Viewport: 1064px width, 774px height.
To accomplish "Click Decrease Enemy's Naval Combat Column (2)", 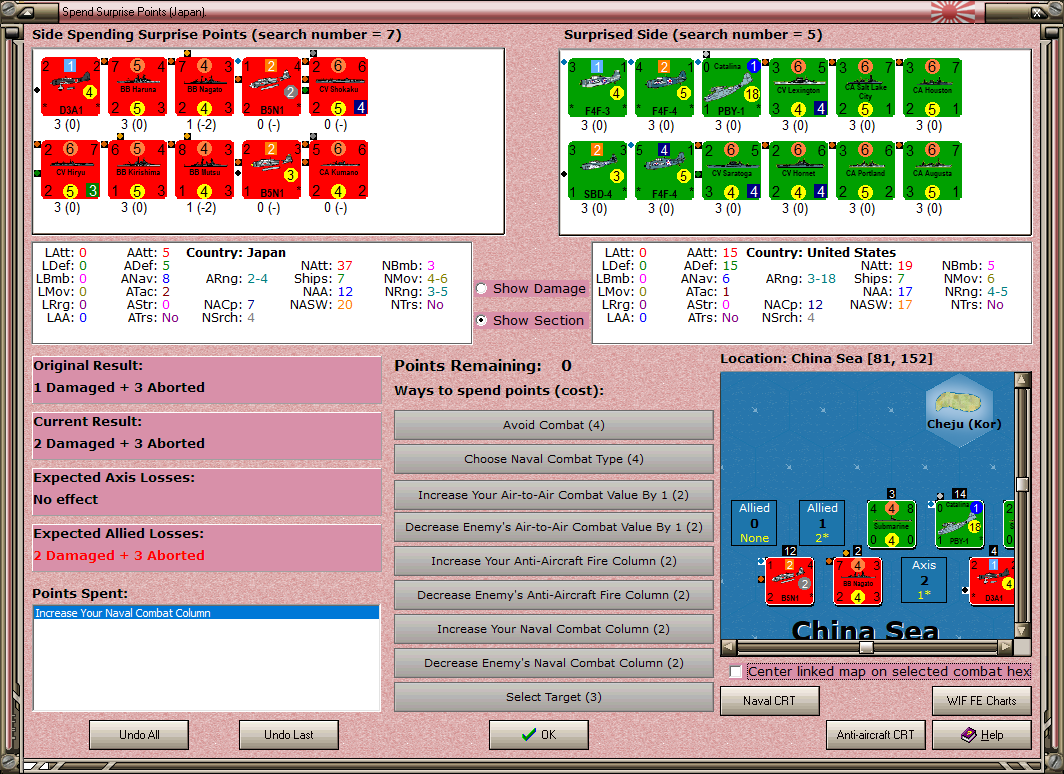I will click(x=554, y=663).
